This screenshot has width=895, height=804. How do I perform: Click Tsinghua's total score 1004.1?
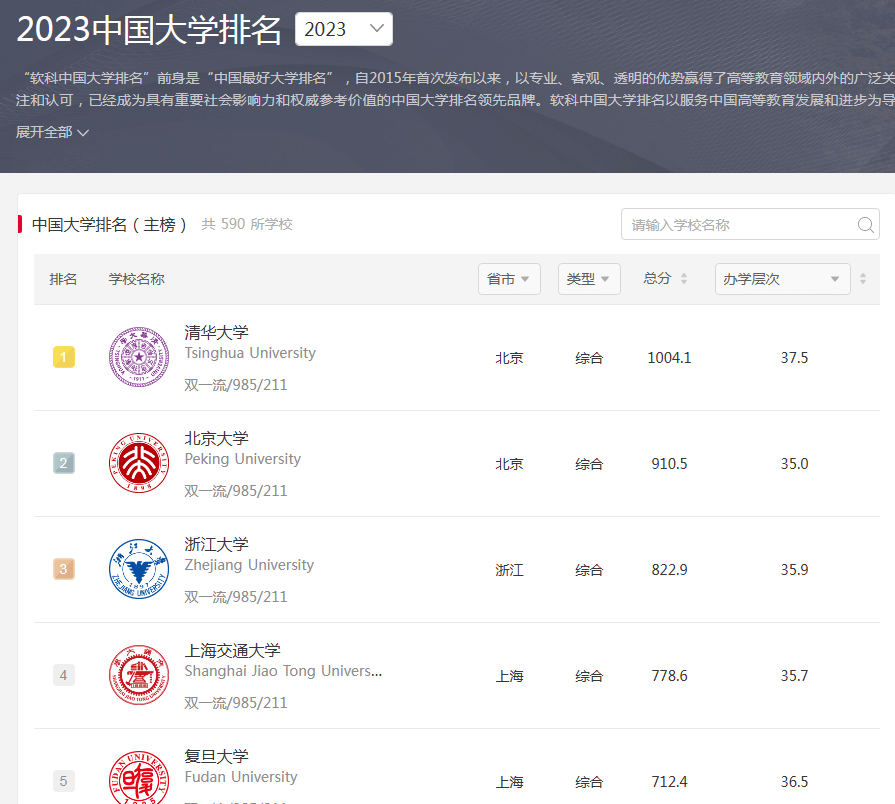click(x=669, y=358)
